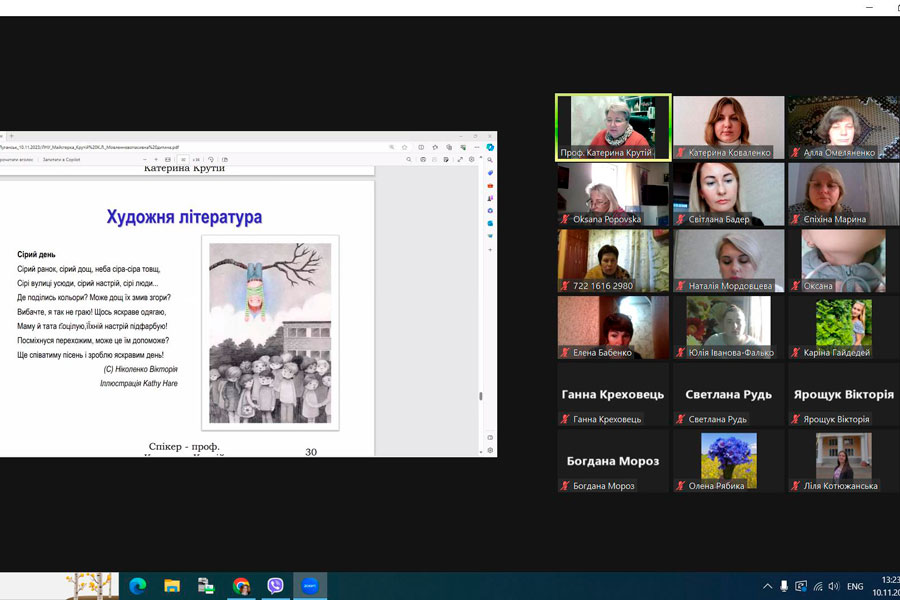Open the ENG input language selector

855,586
